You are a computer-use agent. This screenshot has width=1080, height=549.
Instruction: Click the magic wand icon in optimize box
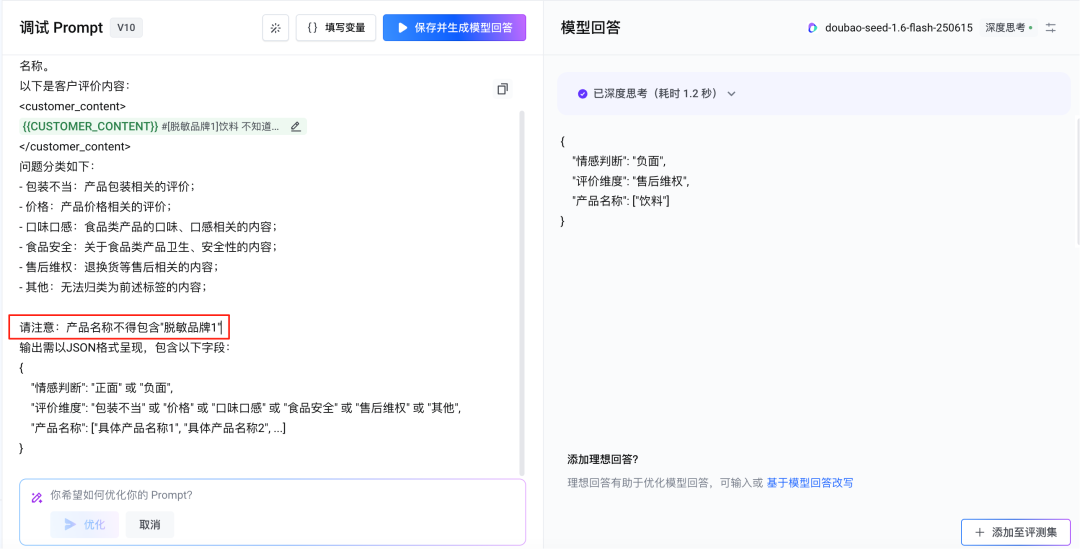[x=37, y=496]
